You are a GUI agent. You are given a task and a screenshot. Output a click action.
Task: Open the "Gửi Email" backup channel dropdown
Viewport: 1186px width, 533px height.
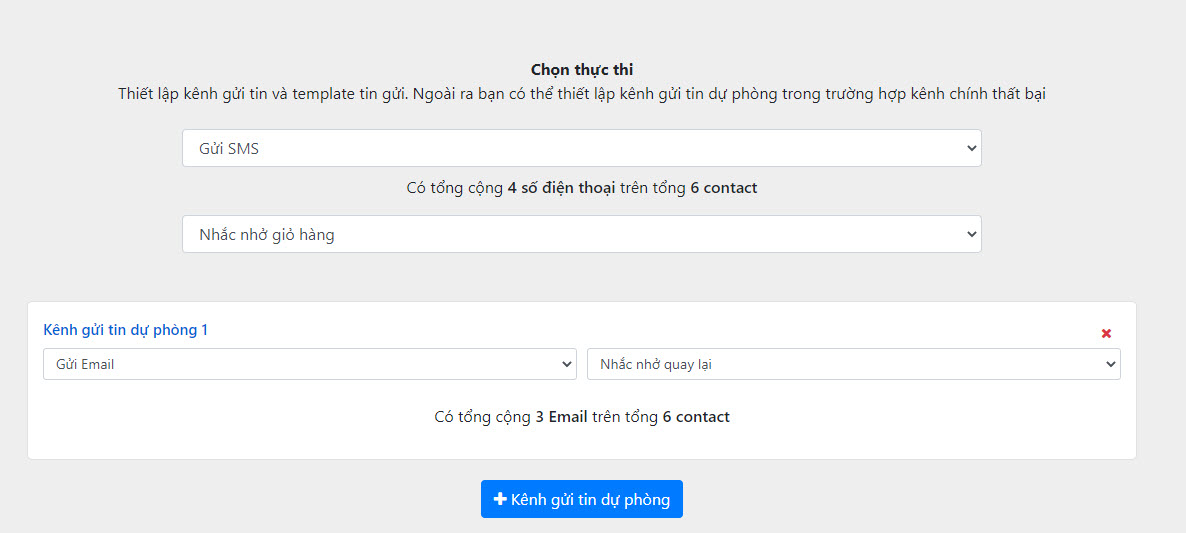click(309, 364)
